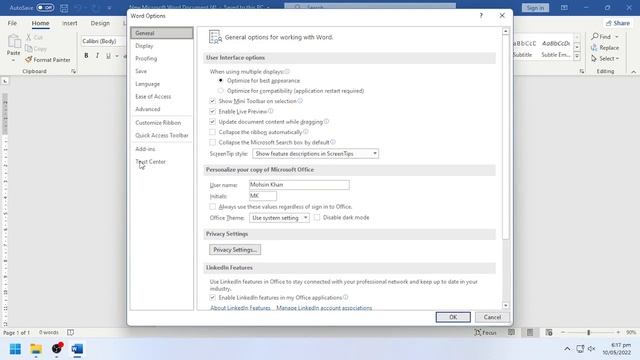The height and width of the screenshot is (360, 640).
Task: Uncheck Update document content while dragging
Action: (x=212, y=122)
